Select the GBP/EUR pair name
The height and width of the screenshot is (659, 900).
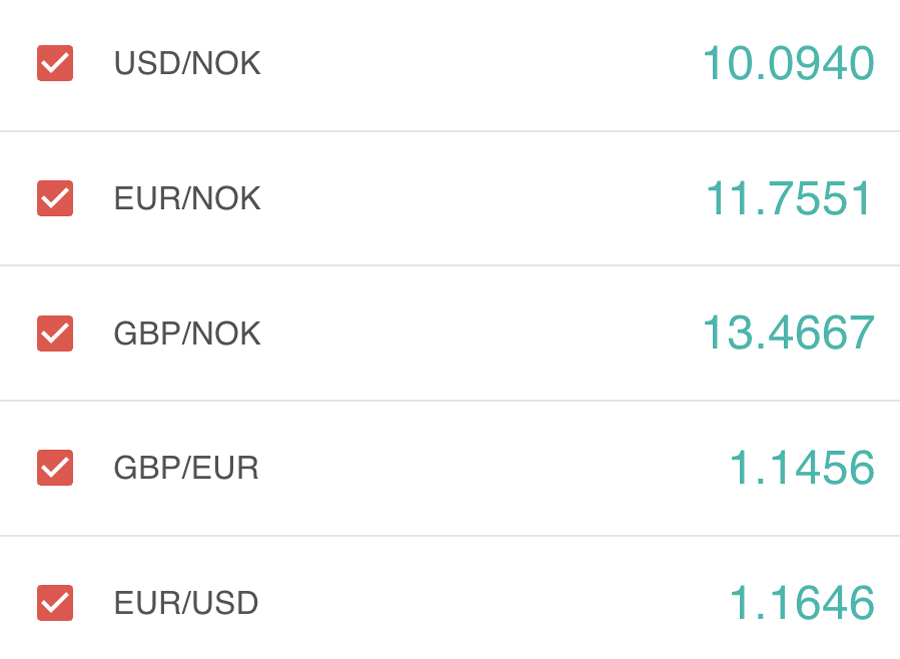(186, 468)
